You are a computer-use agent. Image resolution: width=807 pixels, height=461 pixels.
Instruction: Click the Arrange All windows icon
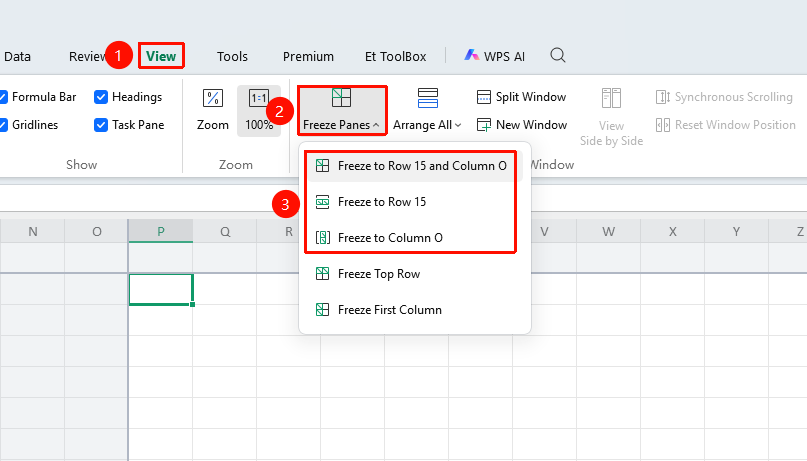[x=428, y=98]
